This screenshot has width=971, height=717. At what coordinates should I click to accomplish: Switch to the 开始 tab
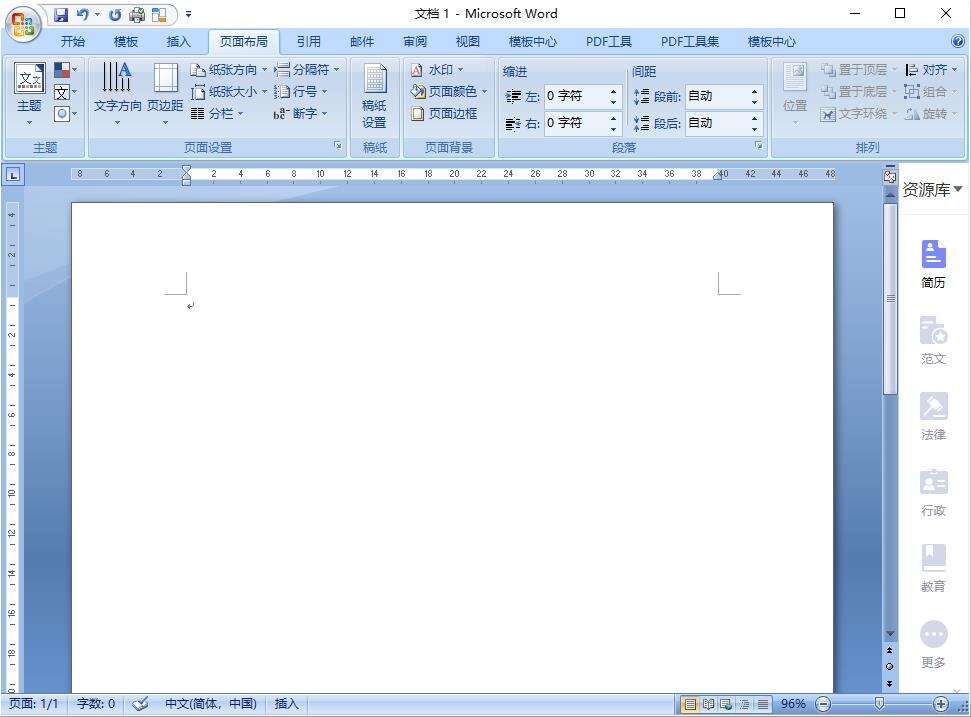pos(72,41)
